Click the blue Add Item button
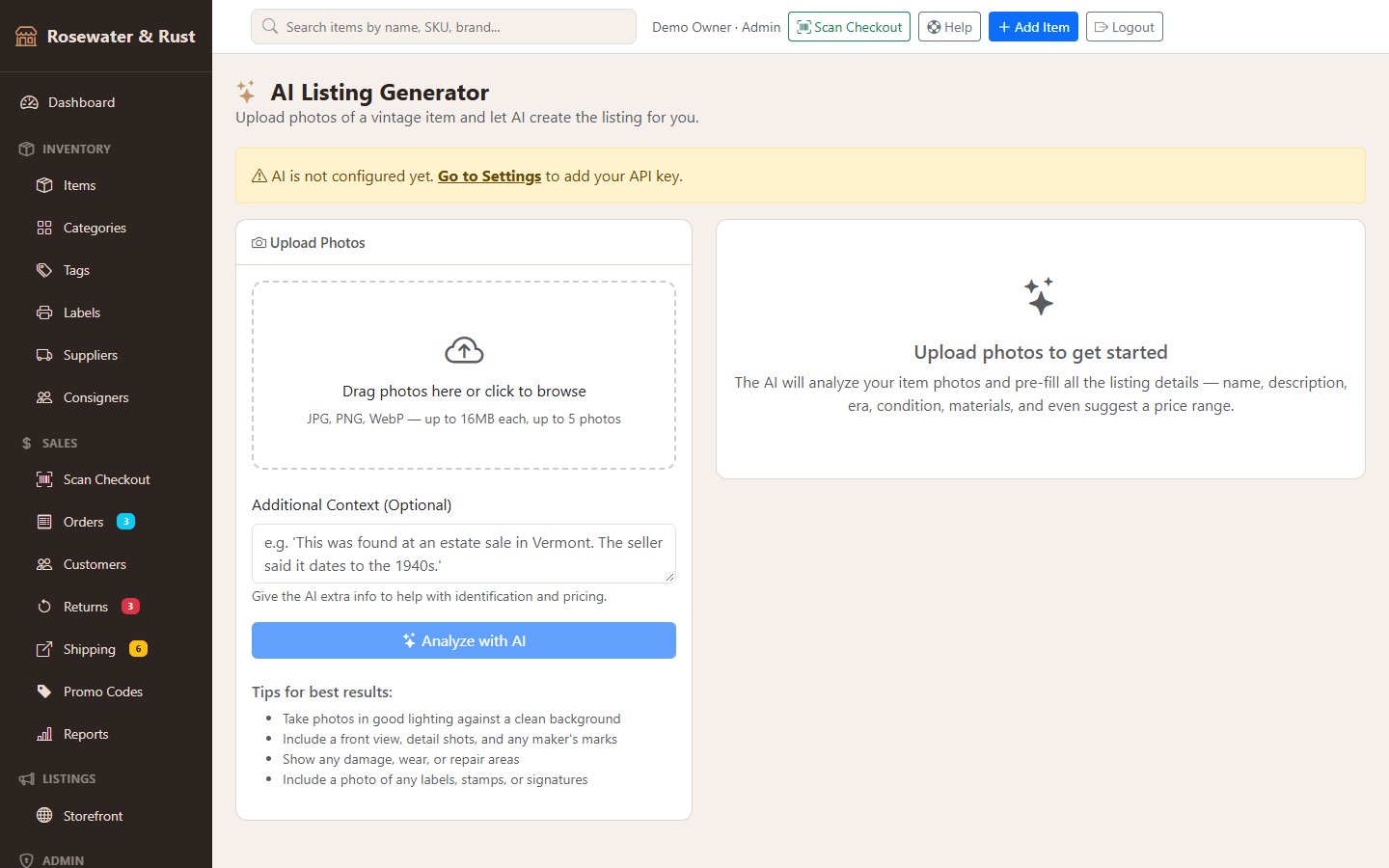The width and height of the screenshot is (1389, 868). (x=1033, y=27)
